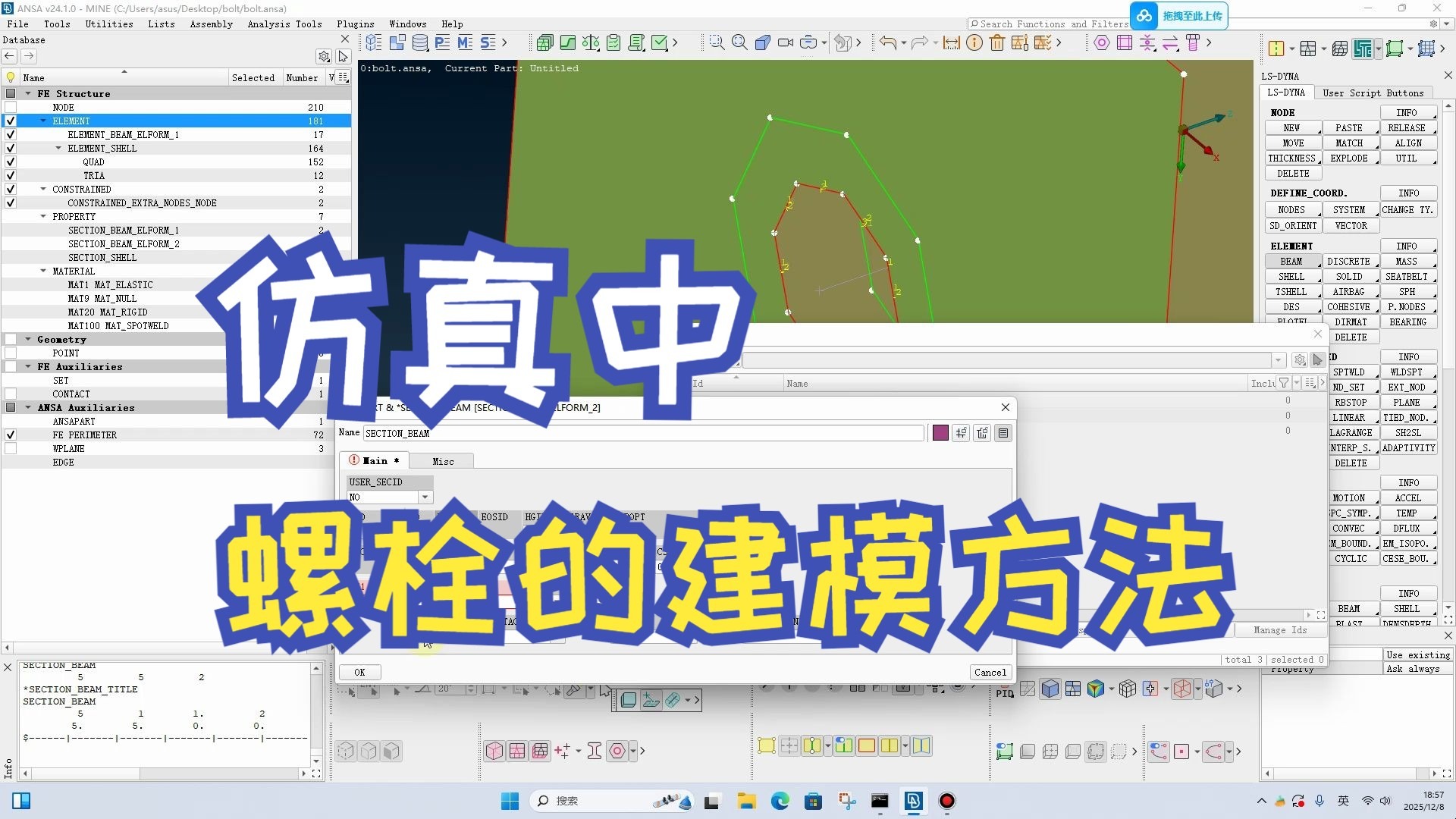Image resolution: width=1456 pixels, height=819 pixels.
Task: Click the camera view icon
Action: (x=786, y=43)
